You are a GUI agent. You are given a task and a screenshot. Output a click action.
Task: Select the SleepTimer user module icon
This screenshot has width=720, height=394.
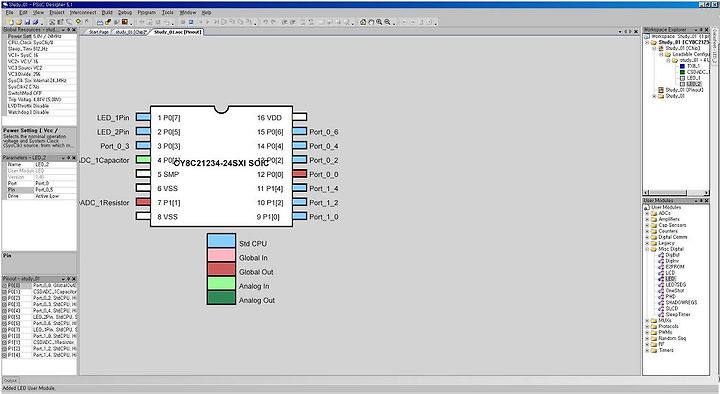[661, 315]
